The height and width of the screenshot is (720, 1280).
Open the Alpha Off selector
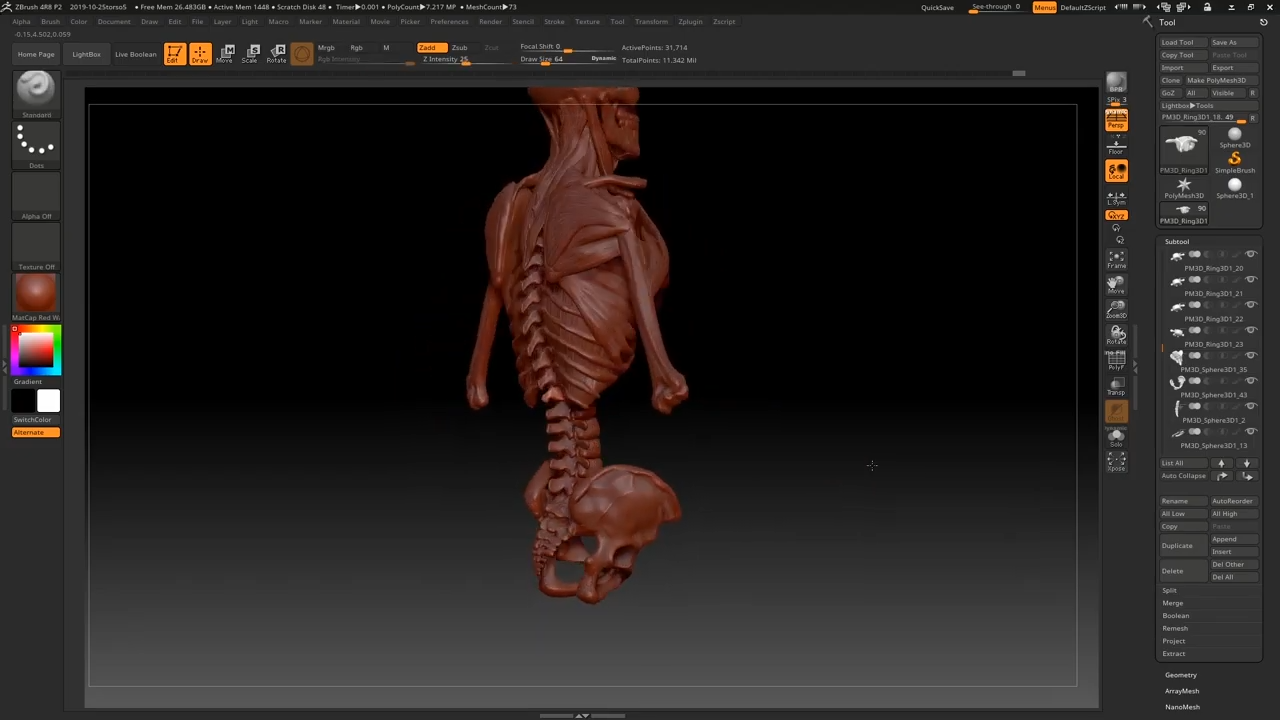[36, 197]
